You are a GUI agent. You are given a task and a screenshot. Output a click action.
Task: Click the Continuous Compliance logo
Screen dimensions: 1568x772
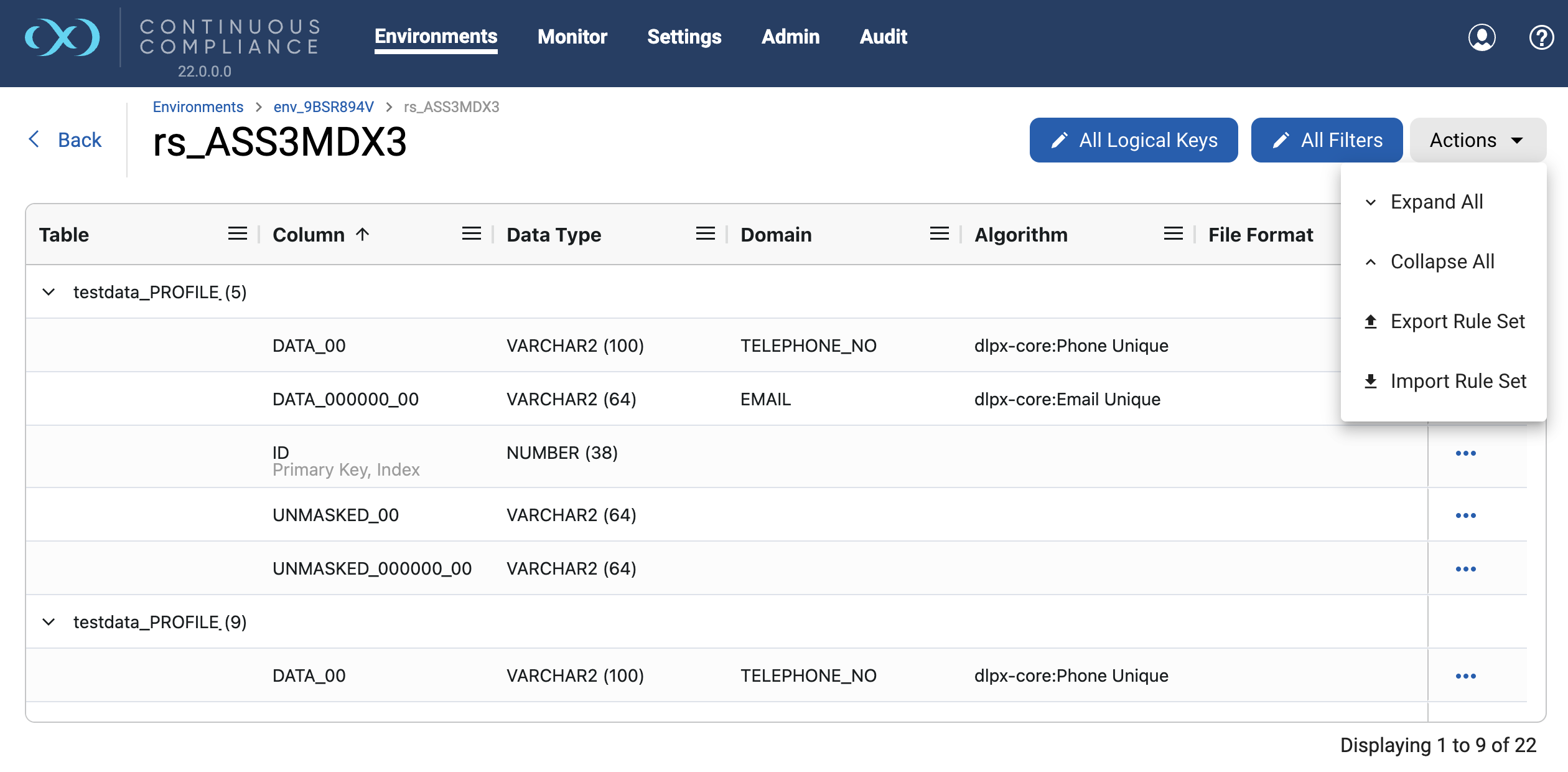pos(62,37)
